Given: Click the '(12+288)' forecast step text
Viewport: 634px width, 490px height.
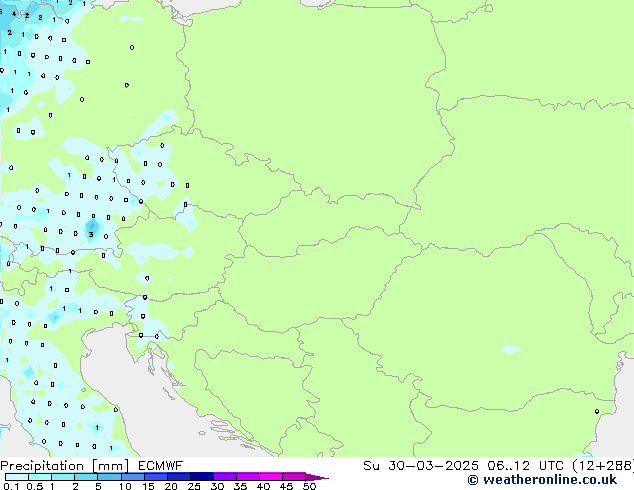Looking at the screenshot, I should point(603,466).
